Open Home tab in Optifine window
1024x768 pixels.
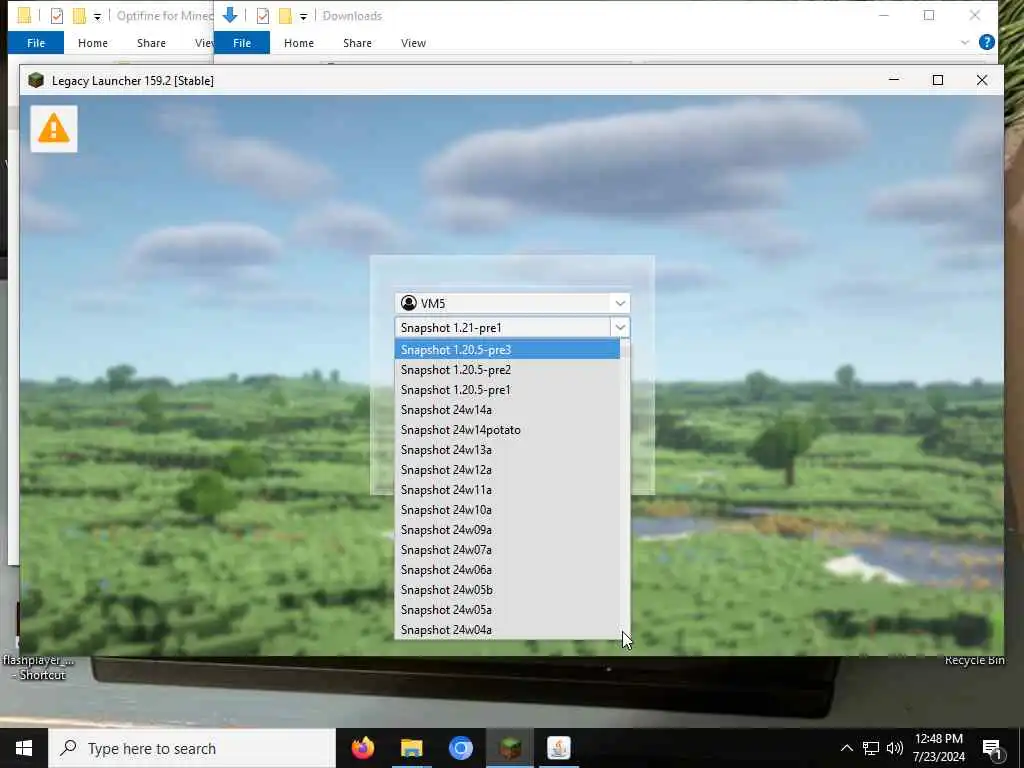tap(93, 42)
